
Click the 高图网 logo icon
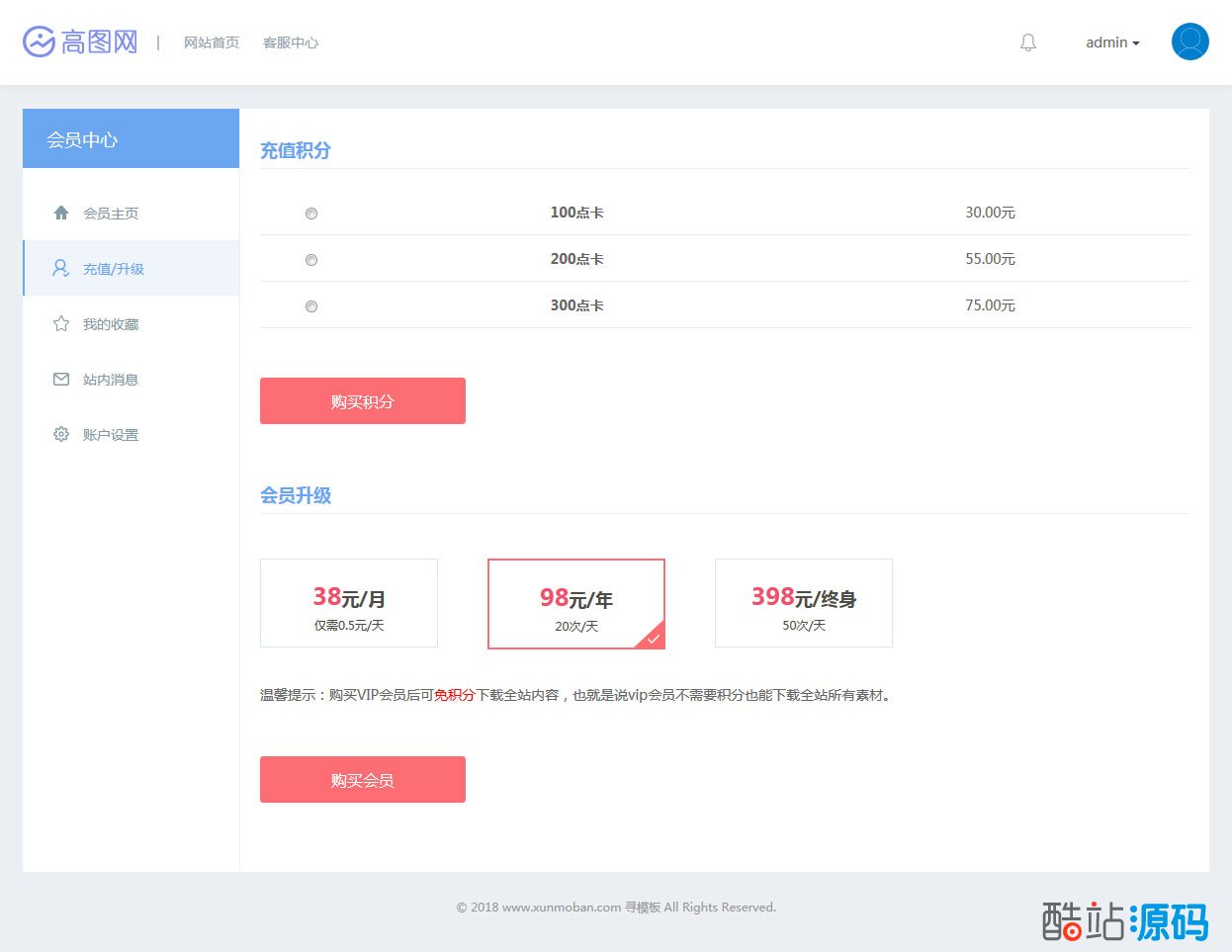point(40,43)
